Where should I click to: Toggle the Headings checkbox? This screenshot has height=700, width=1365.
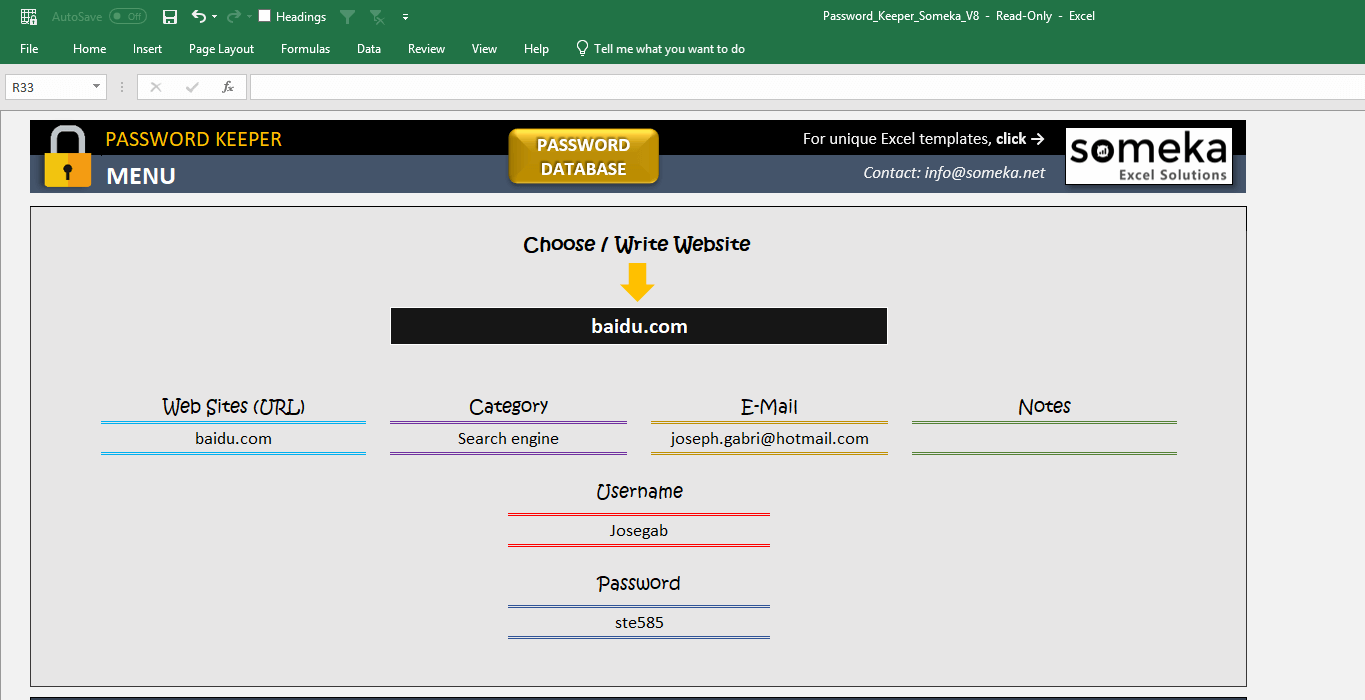[265, 16]
